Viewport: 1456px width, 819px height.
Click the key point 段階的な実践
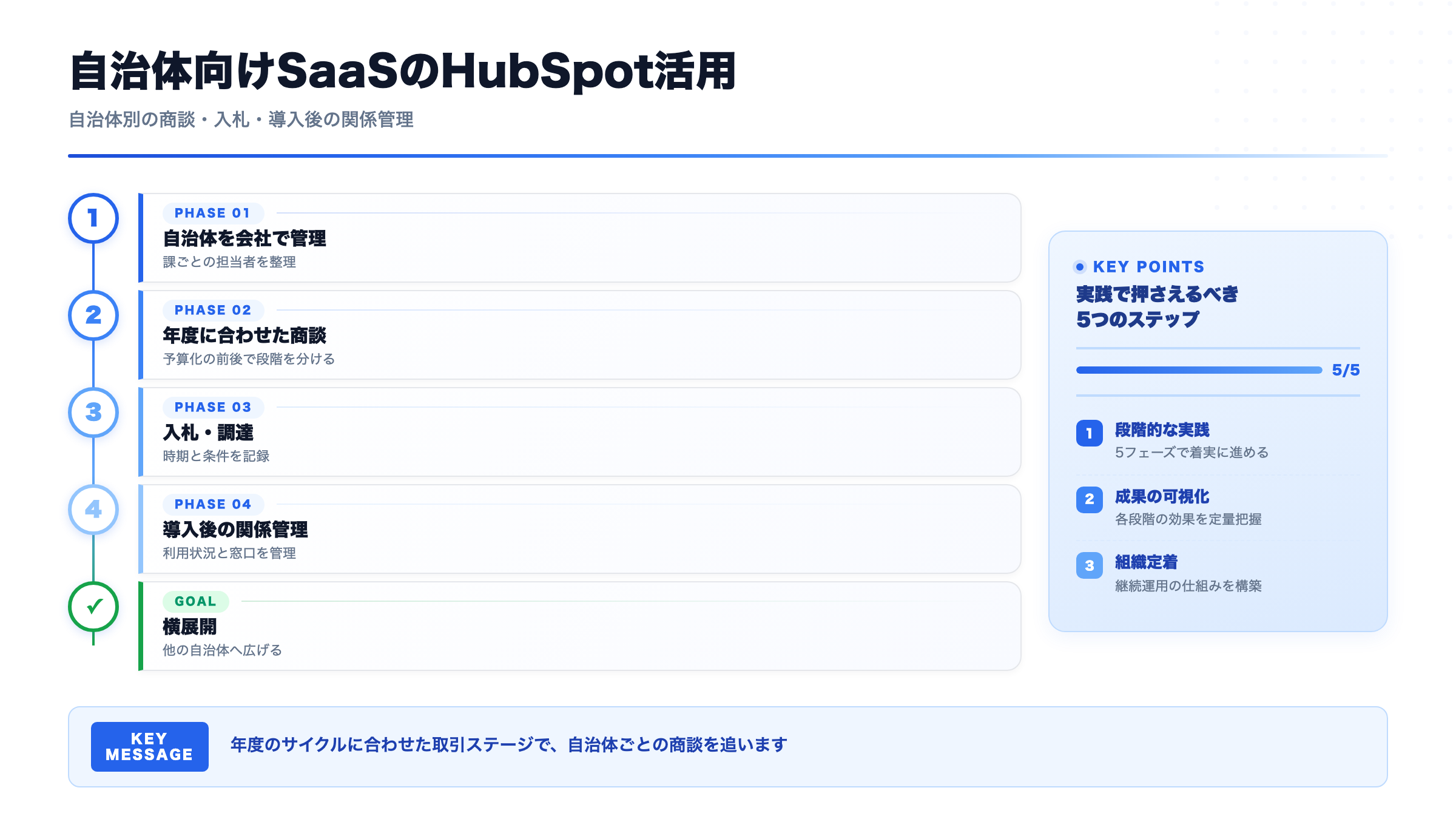click(x=1162, y=430)
